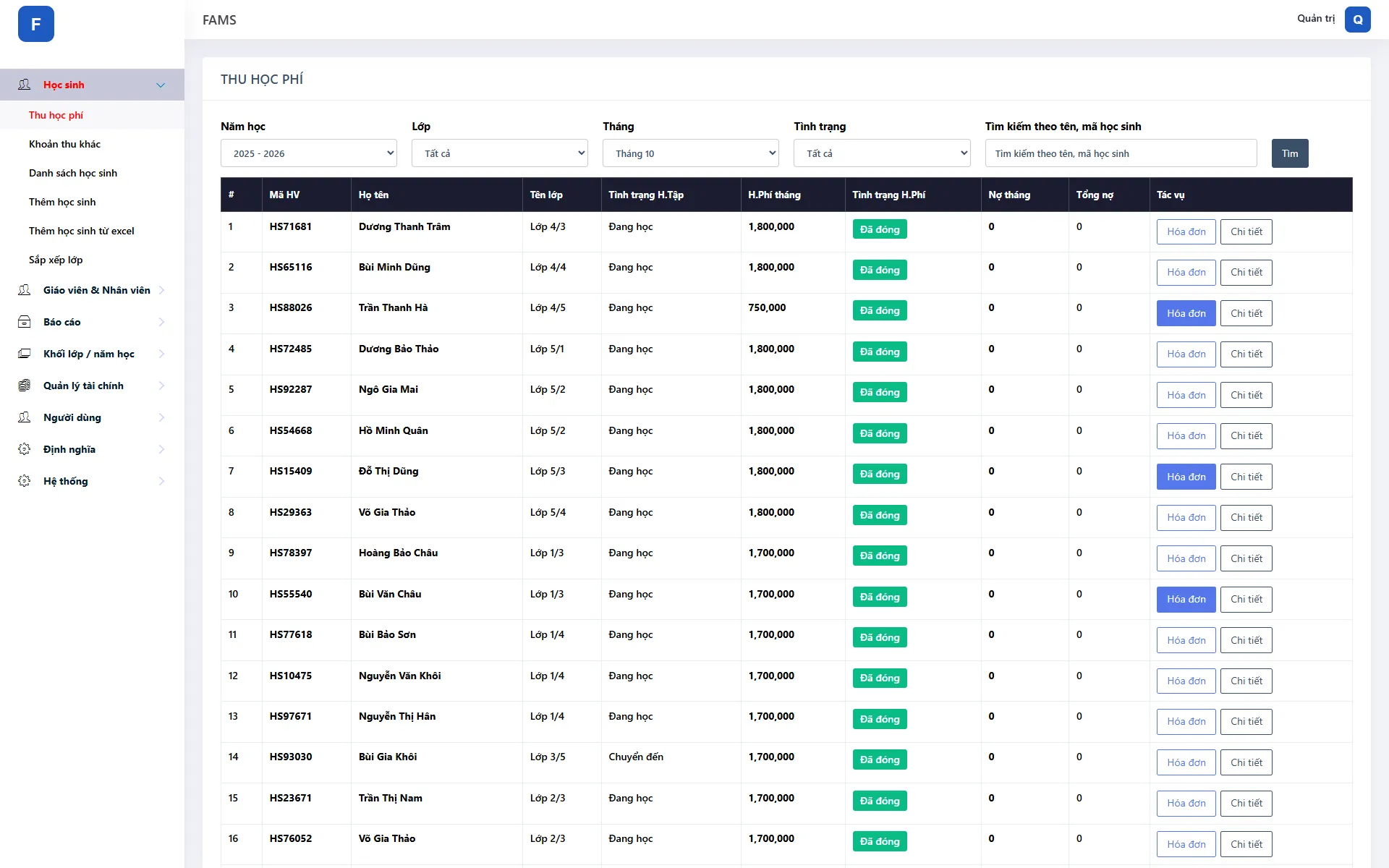The width and height of the screenshot is (1389, 868).
Task: Click the Học sinh sidebar icon
Action: [25, 85]
